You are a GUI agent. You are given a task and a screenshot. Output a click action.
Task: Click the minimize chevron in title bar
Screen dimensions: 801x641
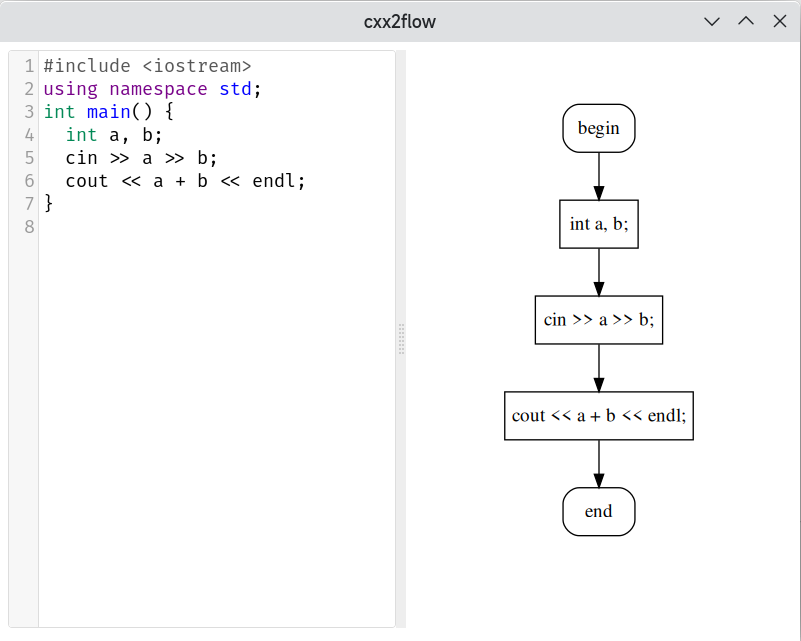(712, 21)
